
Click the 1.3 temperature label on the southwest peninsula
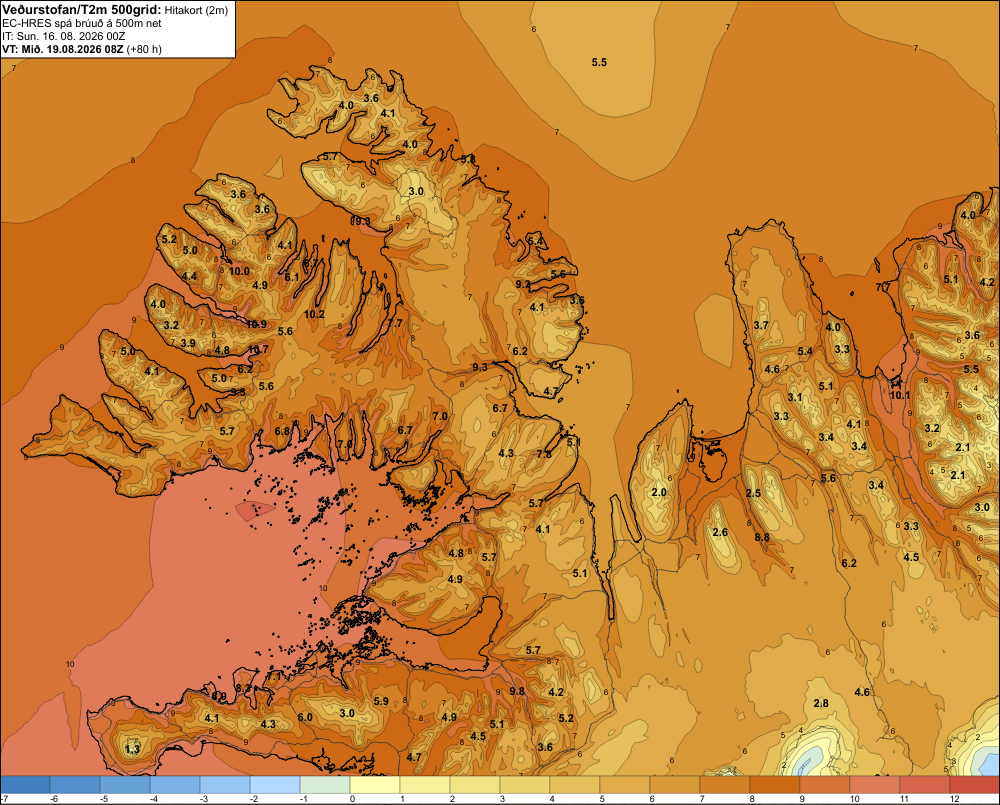(132, 749)
